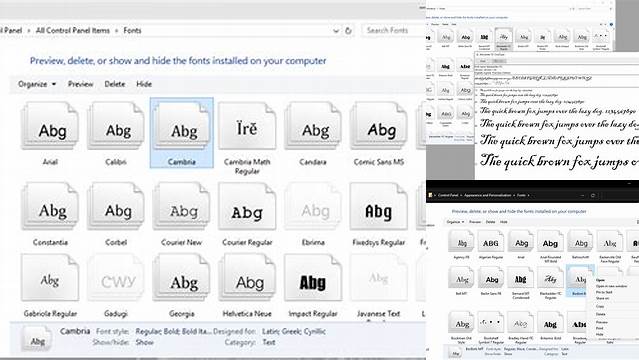The image size is (639, 360).
Task: Click Hide in dark-titled window toolbar
Action: [504, 222]
